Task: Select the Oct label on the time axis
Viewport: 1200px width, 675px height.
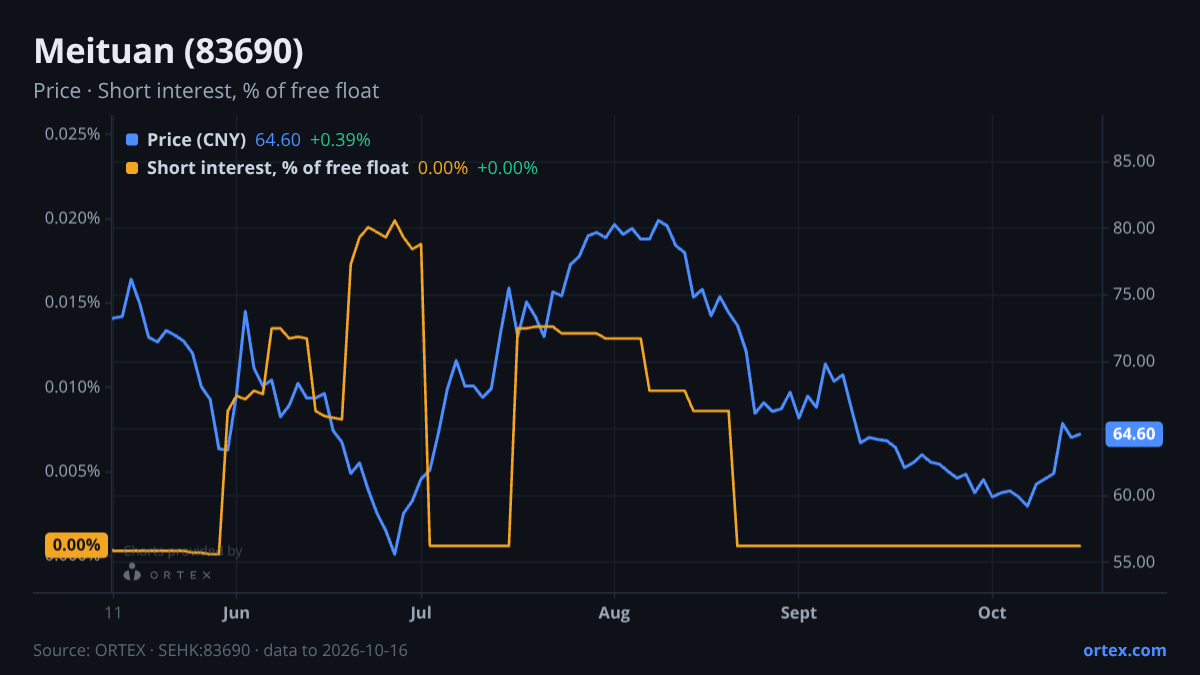Action: (x=992, y=613)
